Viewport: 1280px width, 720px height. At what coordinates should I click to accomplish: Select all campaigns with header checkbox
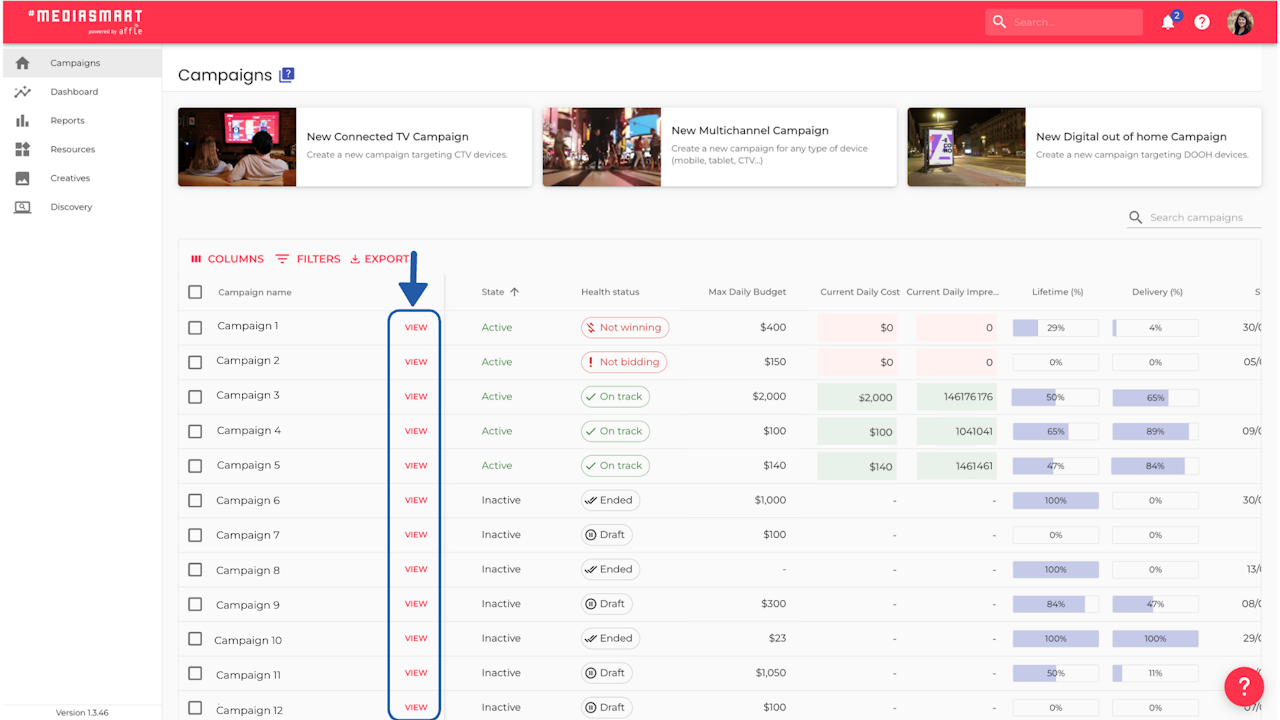[195, 292]
